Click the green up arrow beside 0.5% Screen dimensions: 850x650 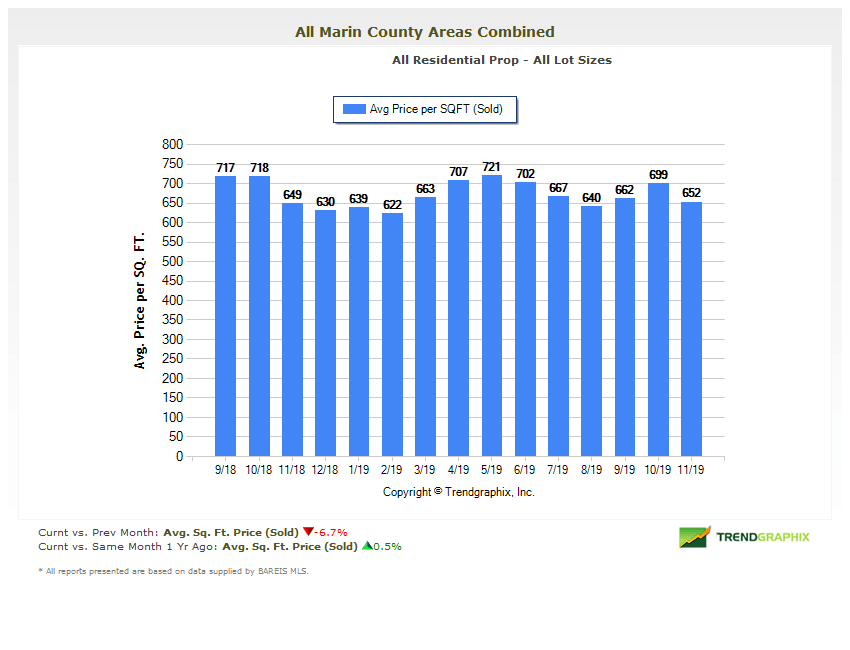point(367,546)
